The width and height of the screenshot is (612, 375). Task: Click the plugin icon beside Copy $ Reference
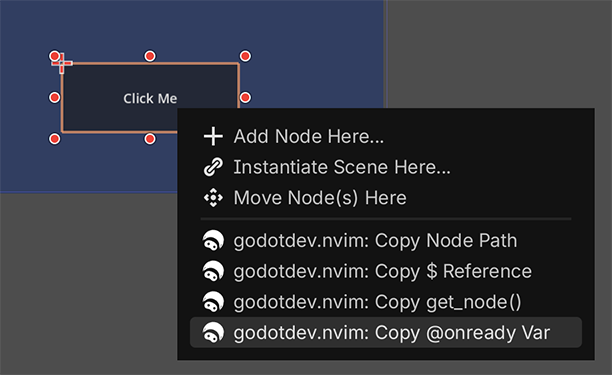click(213, 271)
